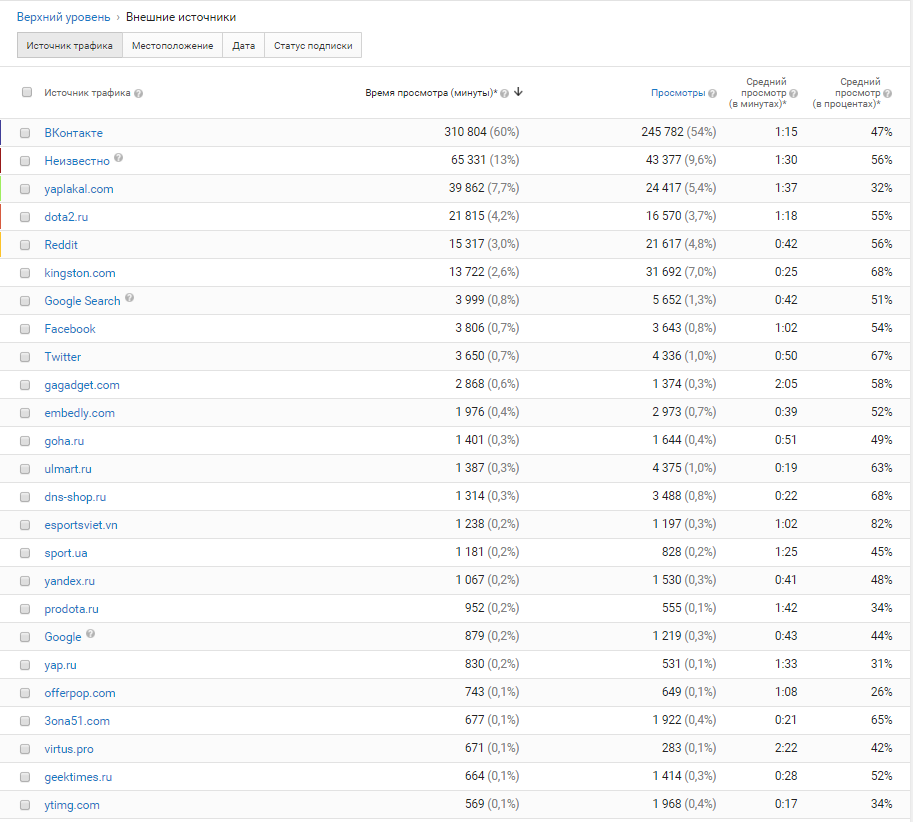Tick the Reddit row checkbox
Viewport: 913px width, 822px height.
[25, 245]
